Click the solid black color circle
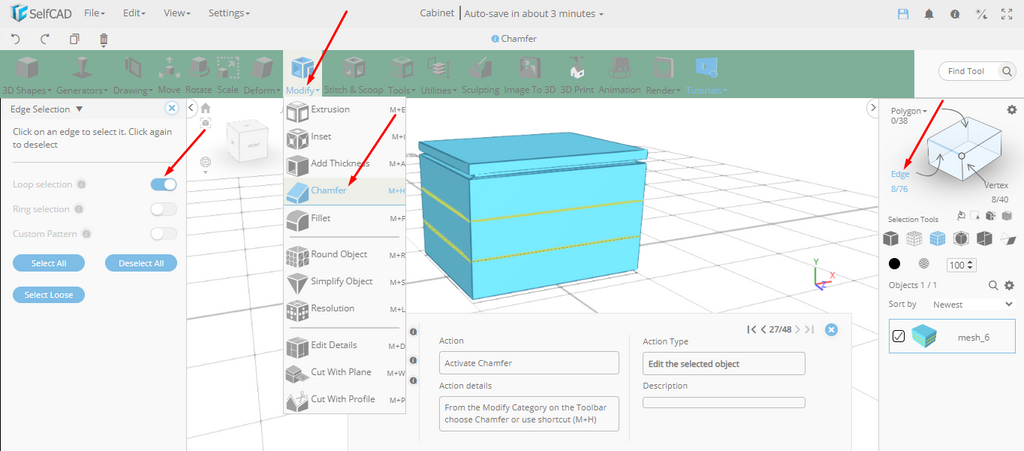The width and height of the screenshot is (1024, 451). click(x=894, y=264)
